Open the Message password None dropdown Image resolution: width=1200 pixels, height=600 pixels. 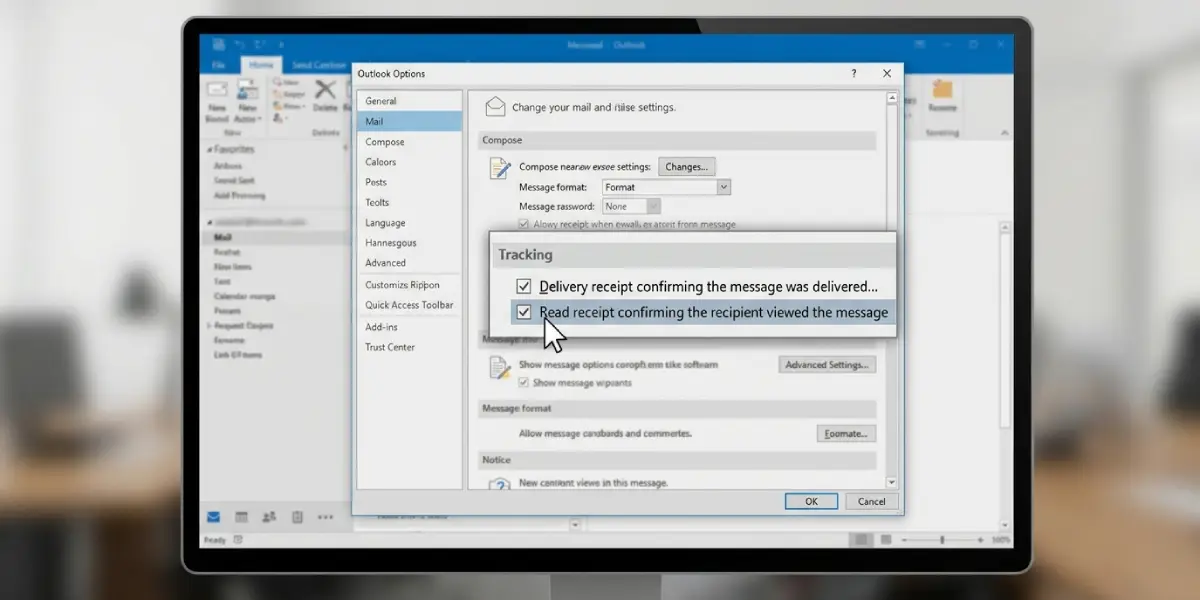[631, 206]
